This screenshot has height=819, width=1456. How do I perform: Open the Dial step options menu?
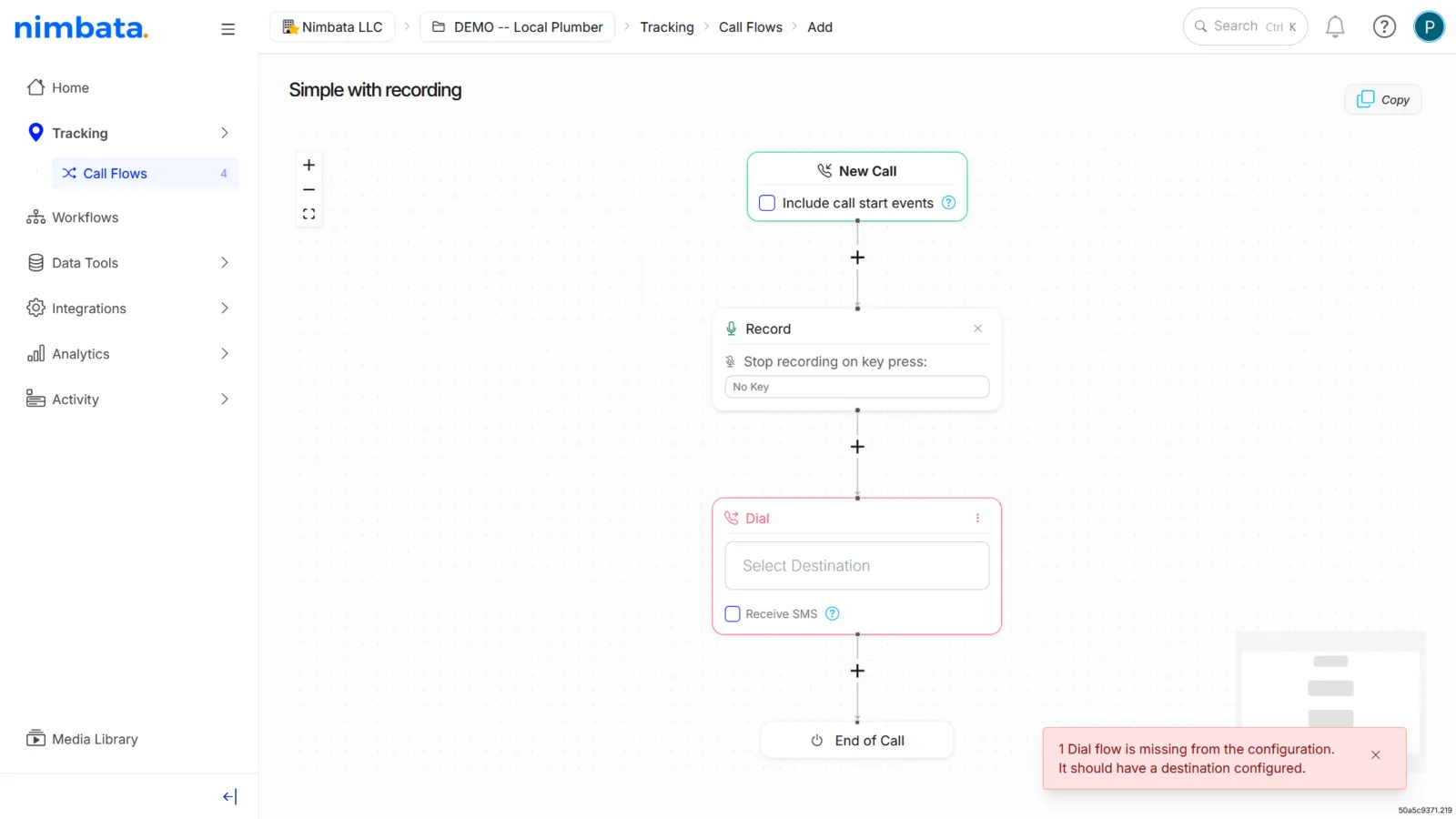pyautogui.click(x=977, y=518)
